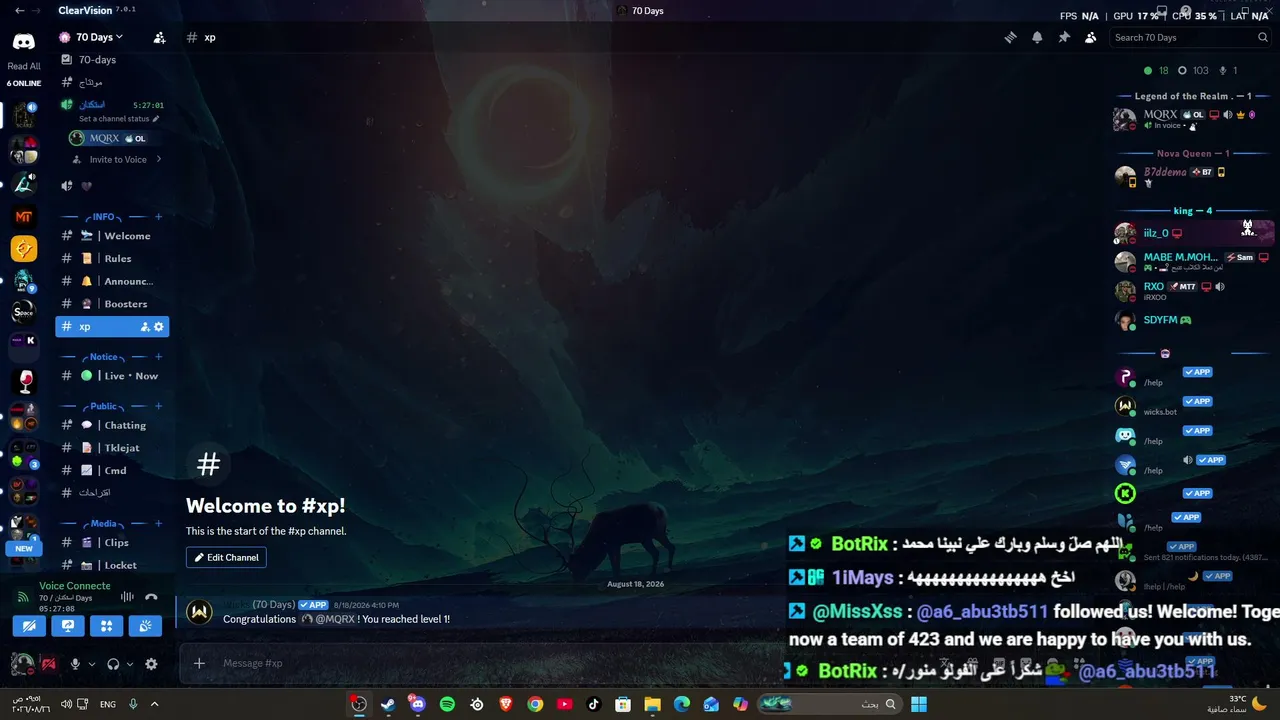Open the Tklejat channel
This screenshot has width=1280, height=720.
click(112, 448)
